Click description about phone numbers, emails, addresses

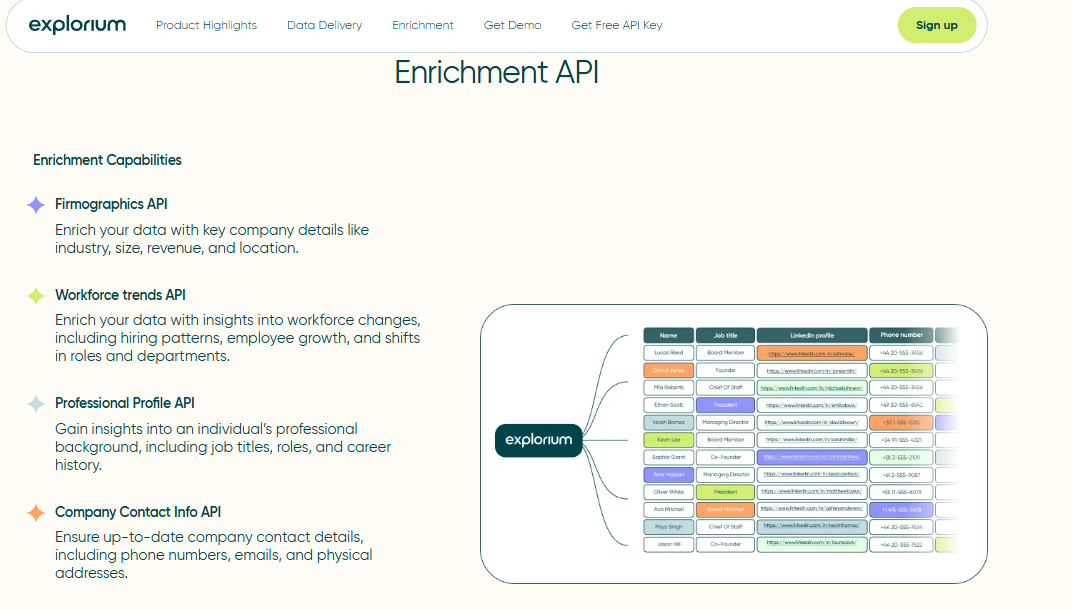coord(214,555)
